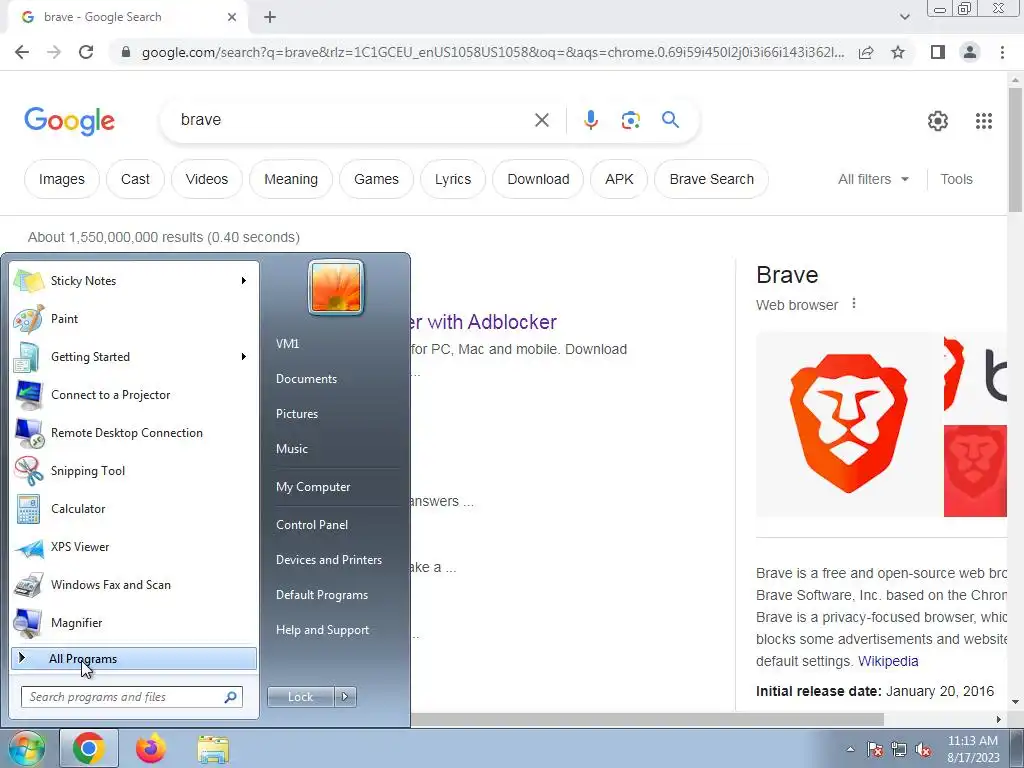
Task: Click the magnifier search button
Action: click(670, 120)
